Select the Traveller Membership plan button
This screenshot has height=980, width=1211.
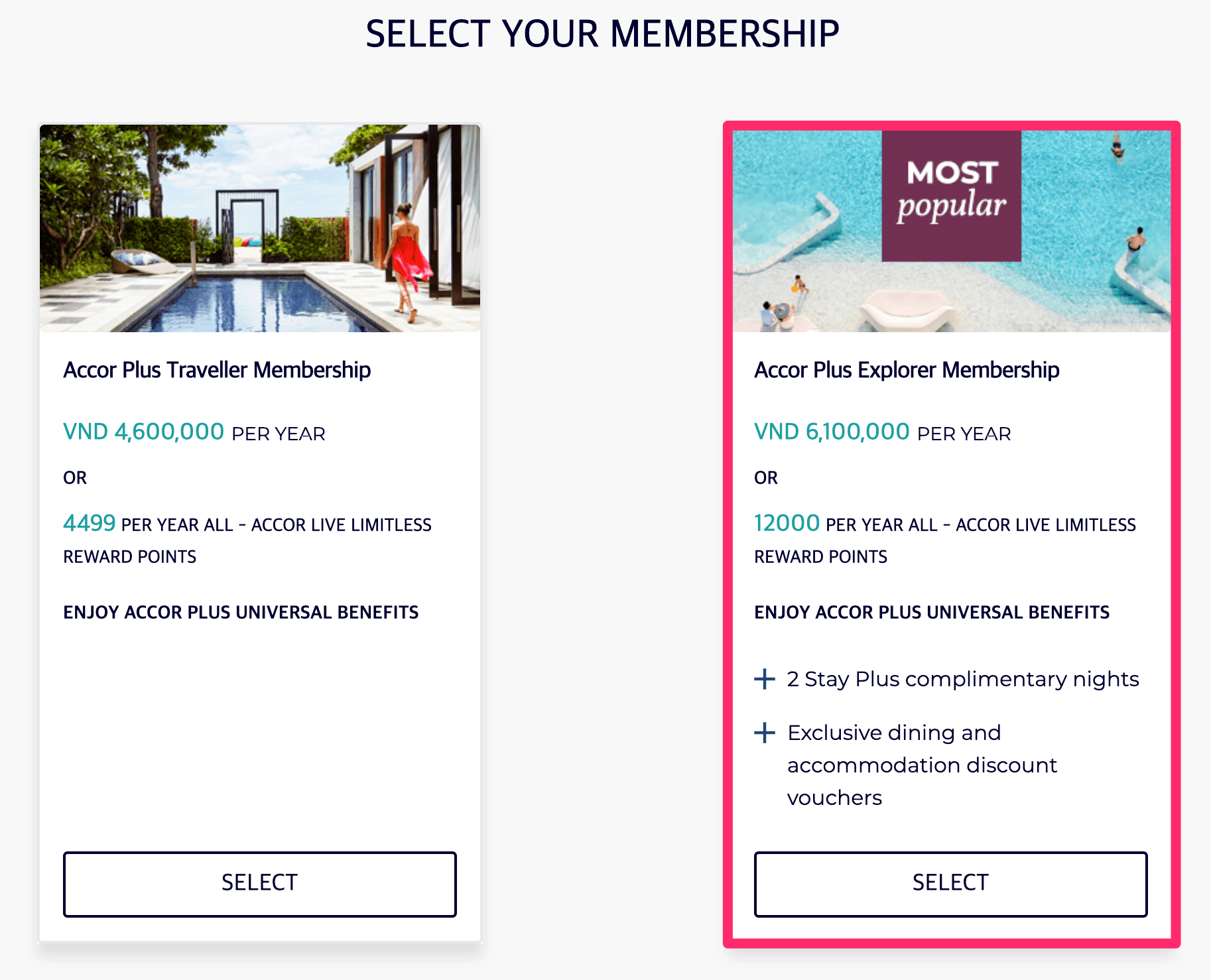point(259,884)
